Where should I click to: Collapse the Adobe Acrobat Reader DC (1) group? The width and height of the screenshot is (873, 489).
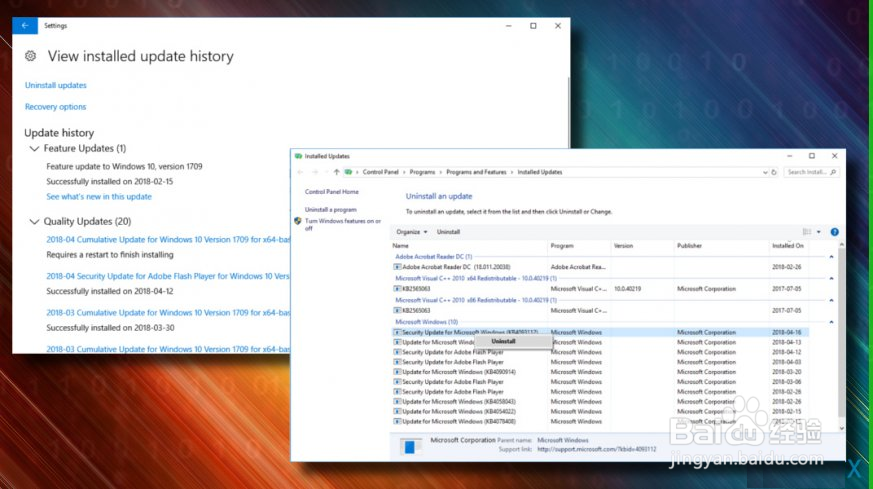831,257
